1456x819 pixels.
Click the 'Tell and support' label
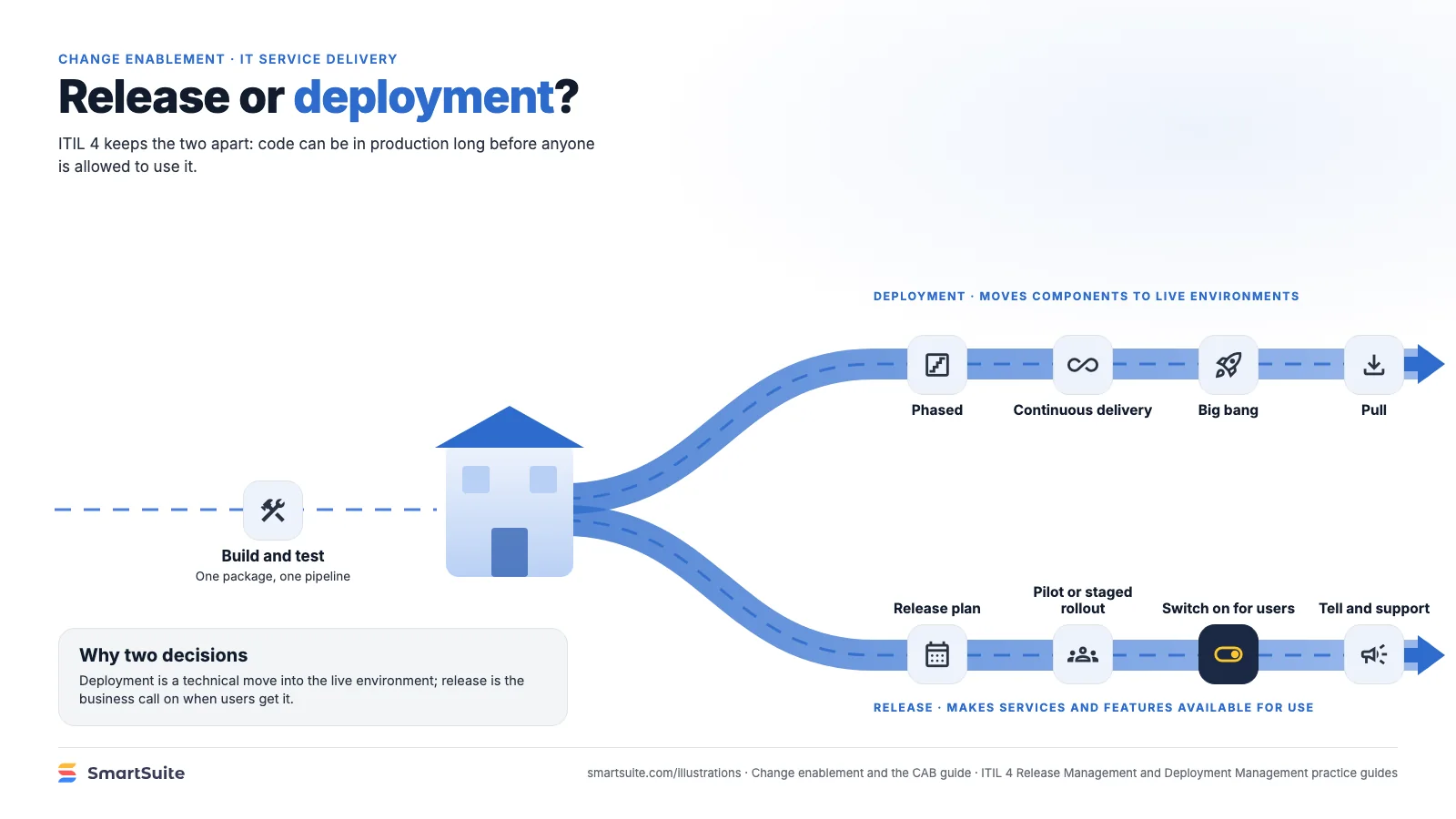pyautogui.click(x=1374, y=609)
